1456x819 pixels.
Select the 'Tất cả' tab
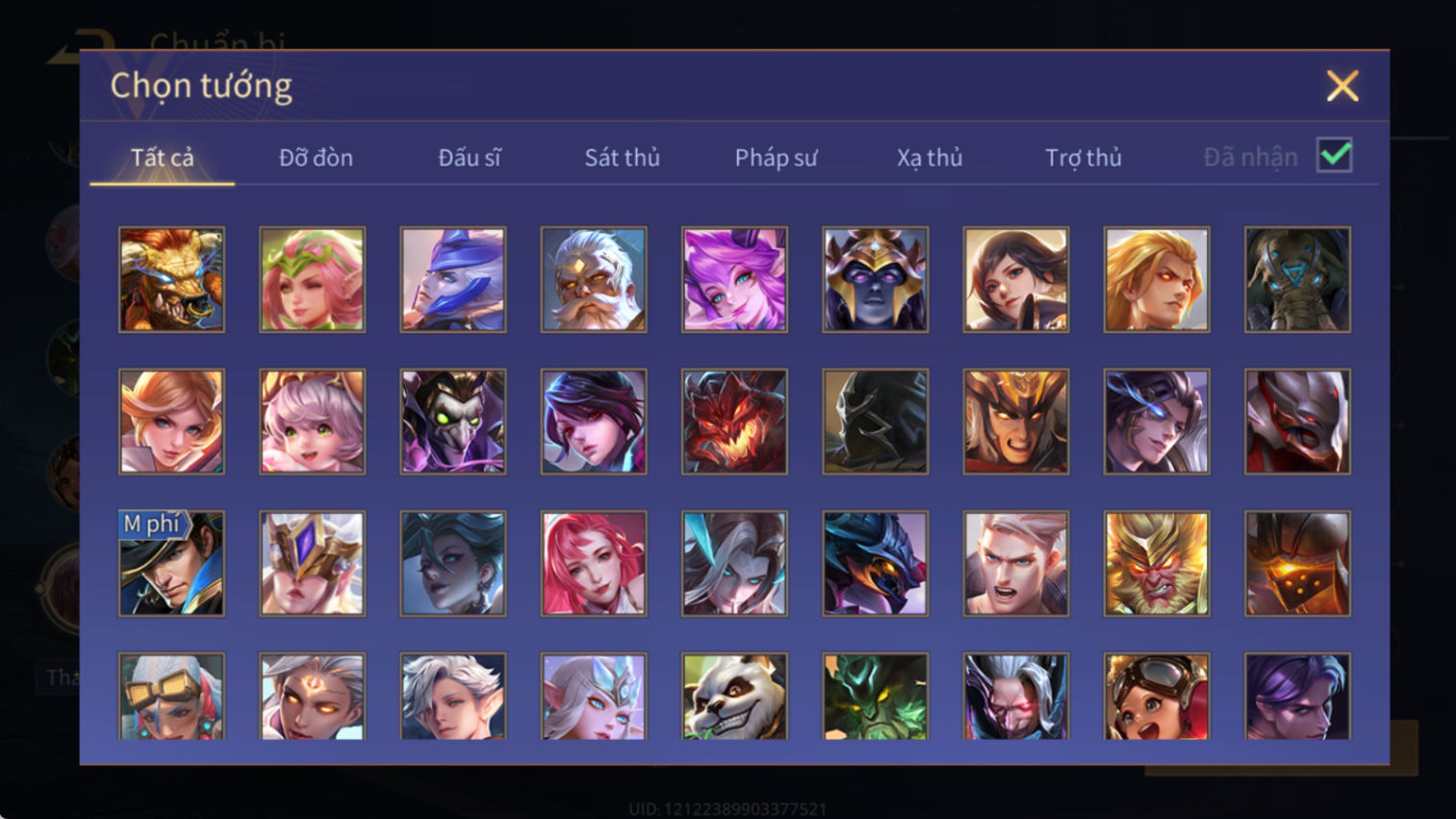click(x=163, y=157)
